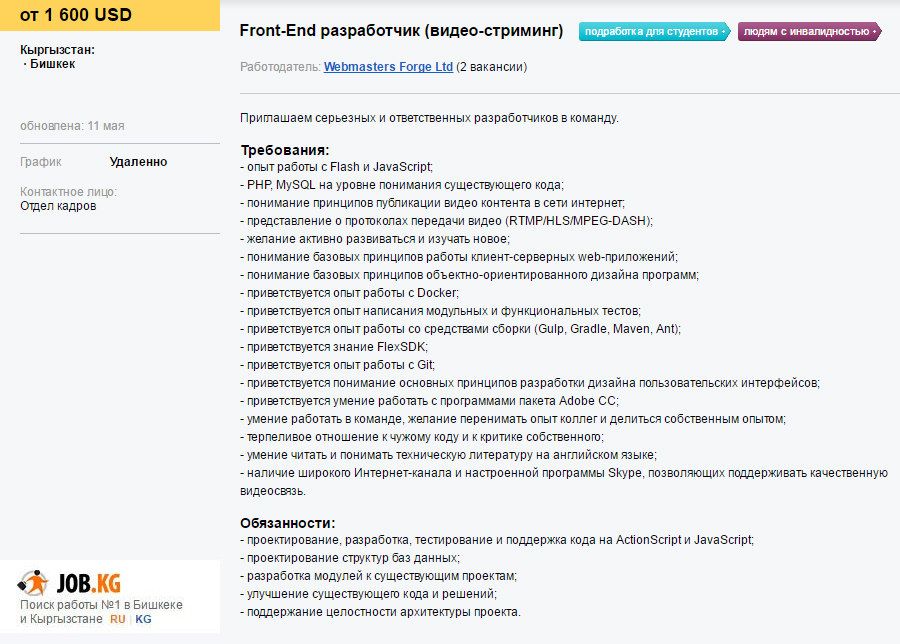Select the requirement line about Git experience
Viewport: 900px width, 644px height.
[338, 365]
